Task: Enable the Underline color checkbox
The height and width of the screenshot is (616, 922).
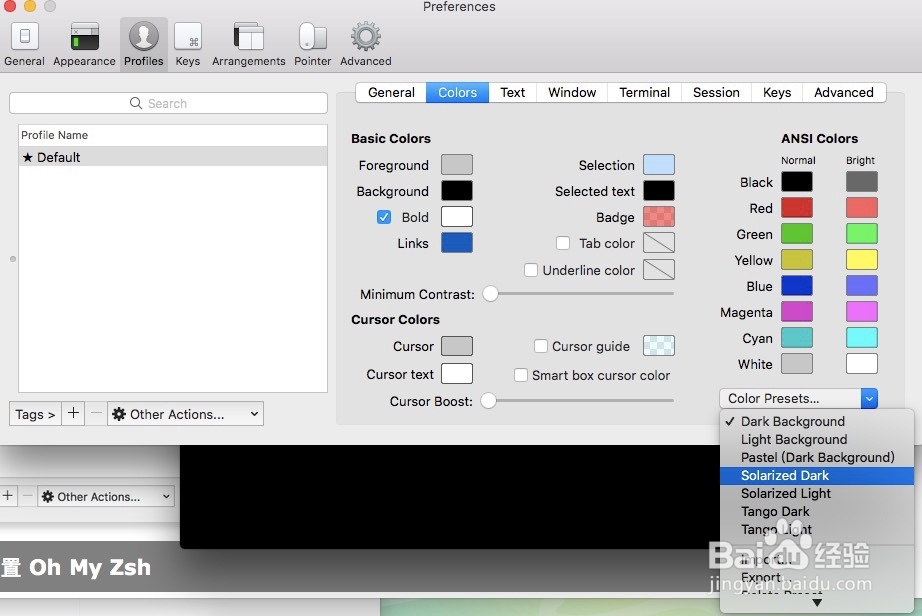Action: tap(530, 270)
